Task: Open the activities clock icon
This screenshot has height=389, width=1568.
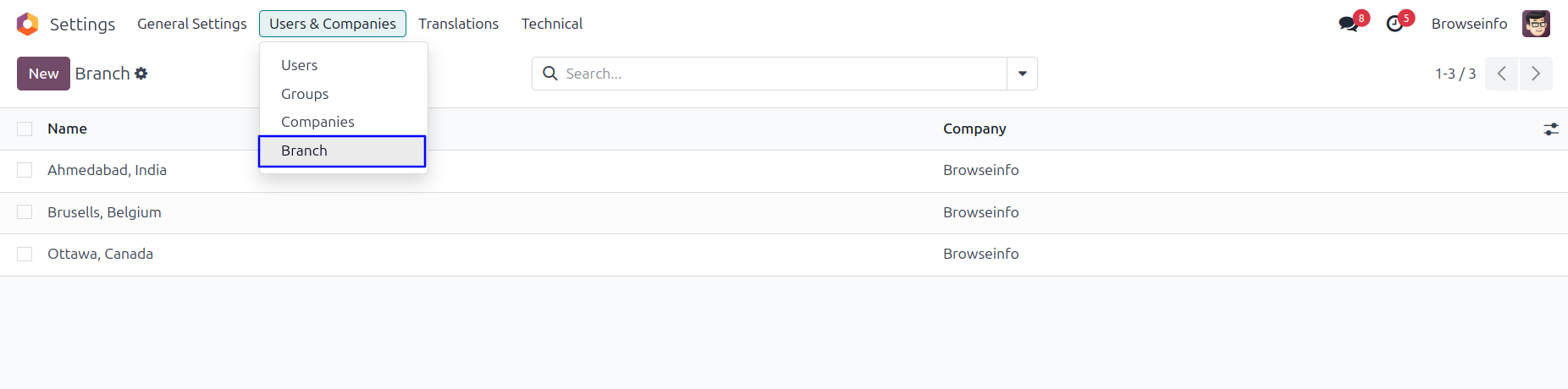Action: [x=1394, y=24]
